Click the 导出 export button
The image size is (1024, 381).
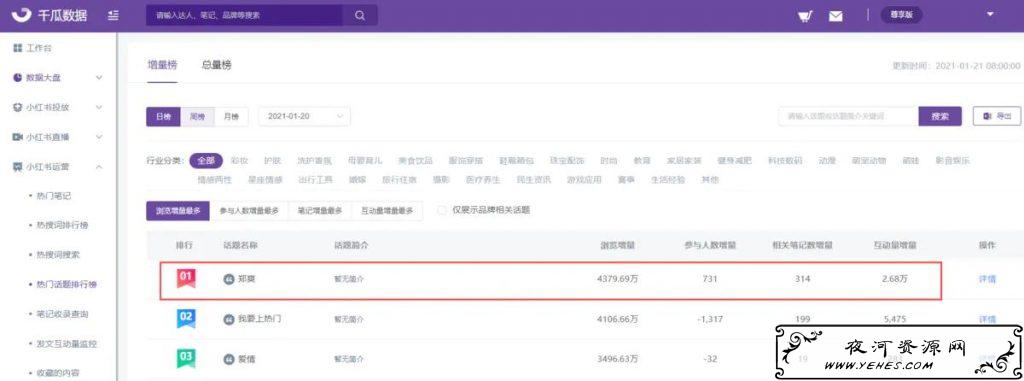(997, 116)
